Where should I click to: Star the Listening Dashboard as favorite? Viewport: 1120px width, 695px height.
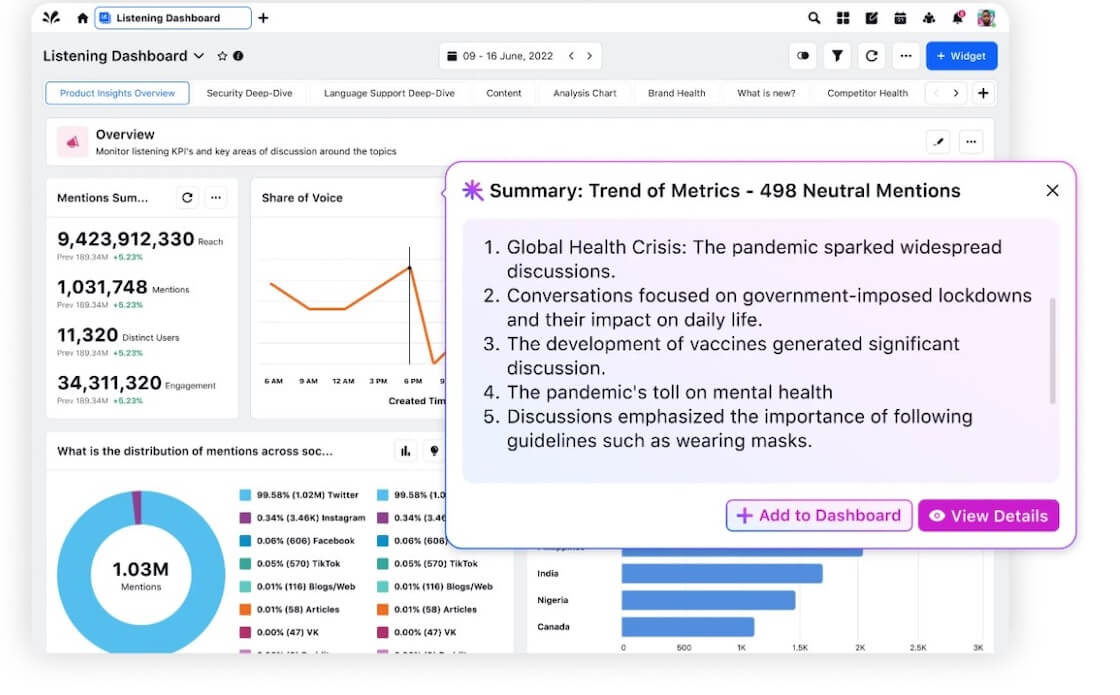coord(222,56)
